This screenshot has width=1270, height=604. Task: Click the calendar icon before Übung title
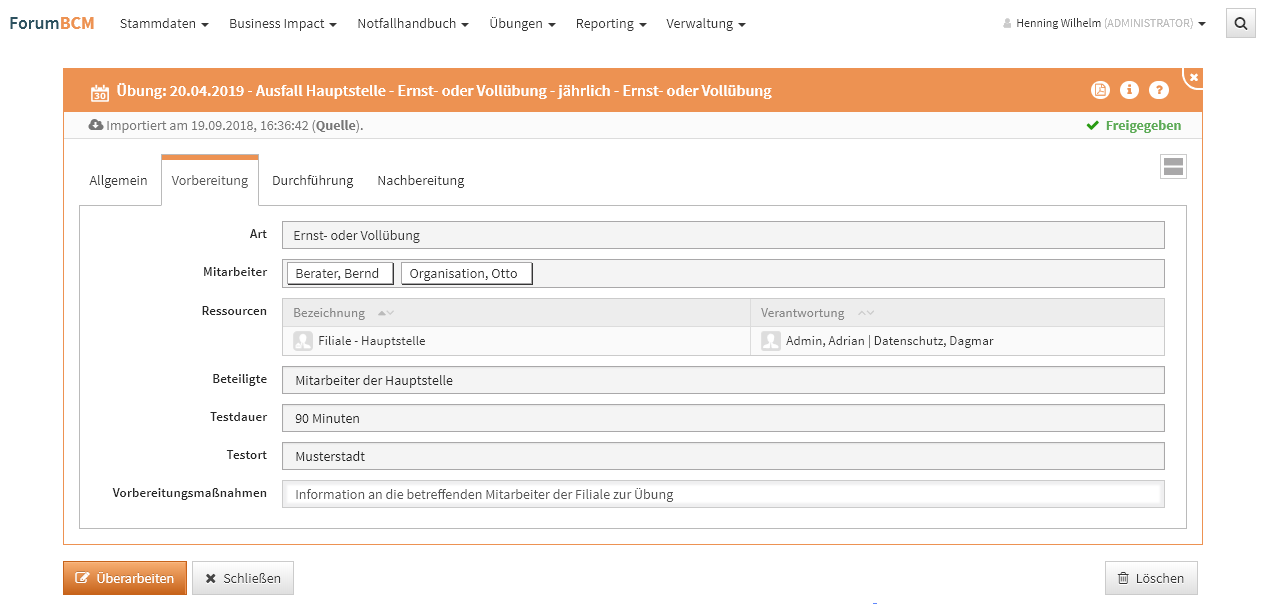point(100,92)
